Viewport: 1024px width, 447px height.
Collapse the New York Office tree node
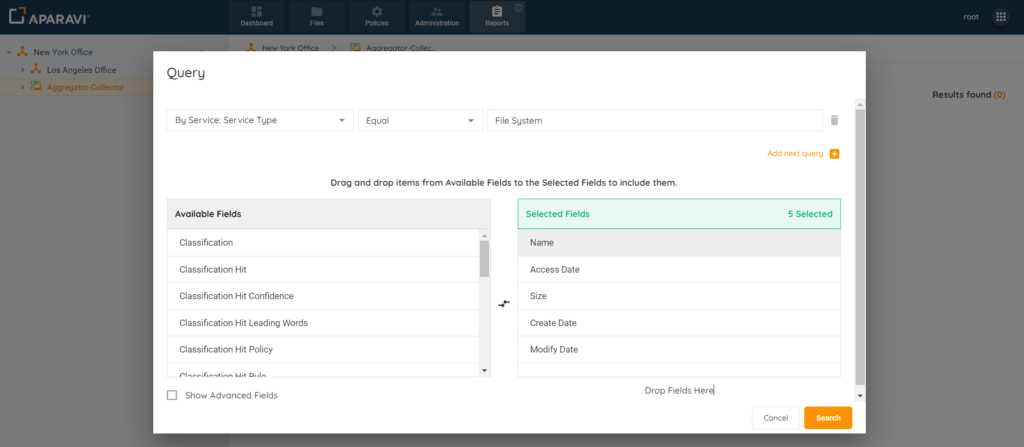(8, 52)
